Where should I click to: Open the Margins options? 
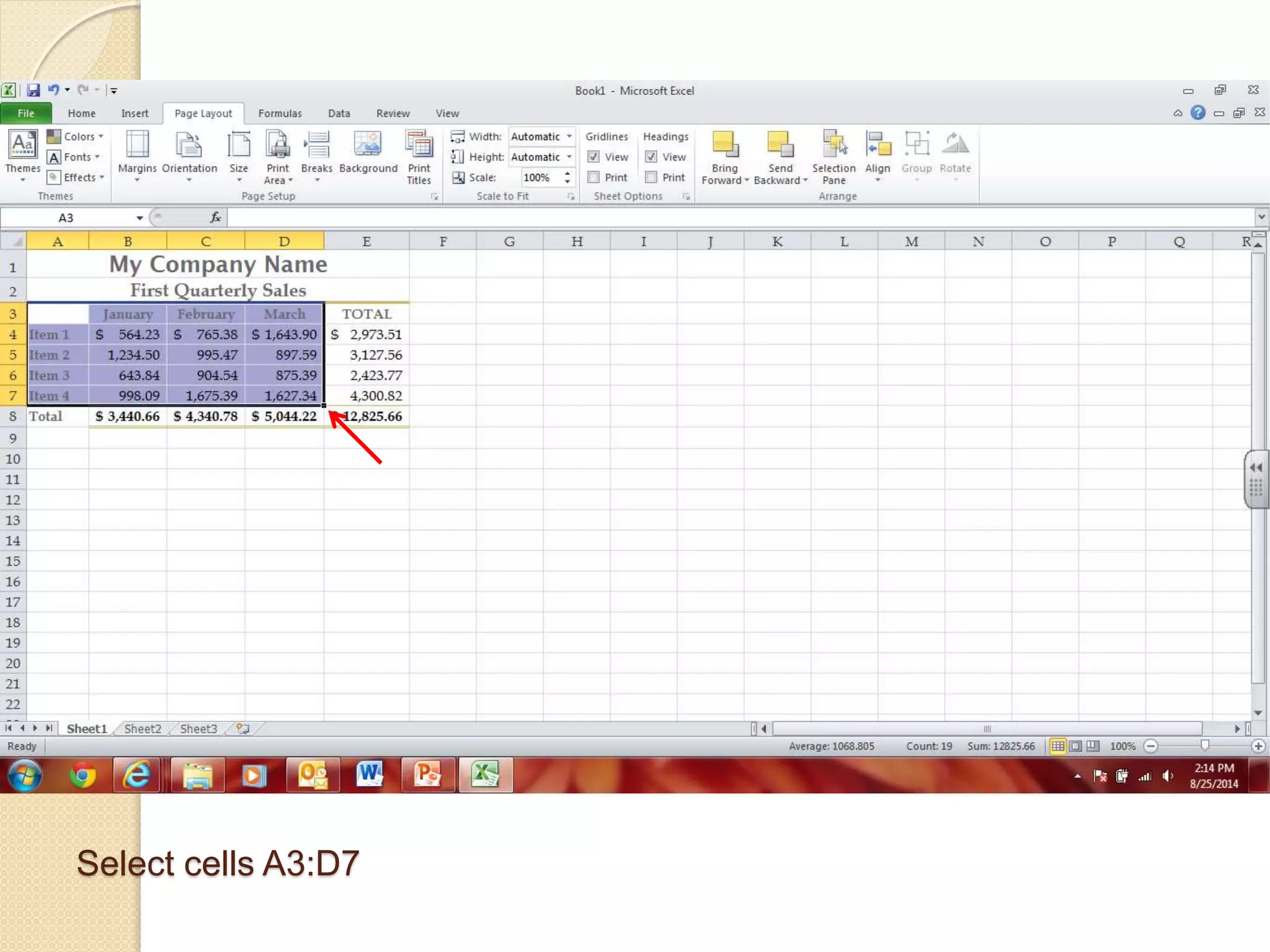[137, 156]
